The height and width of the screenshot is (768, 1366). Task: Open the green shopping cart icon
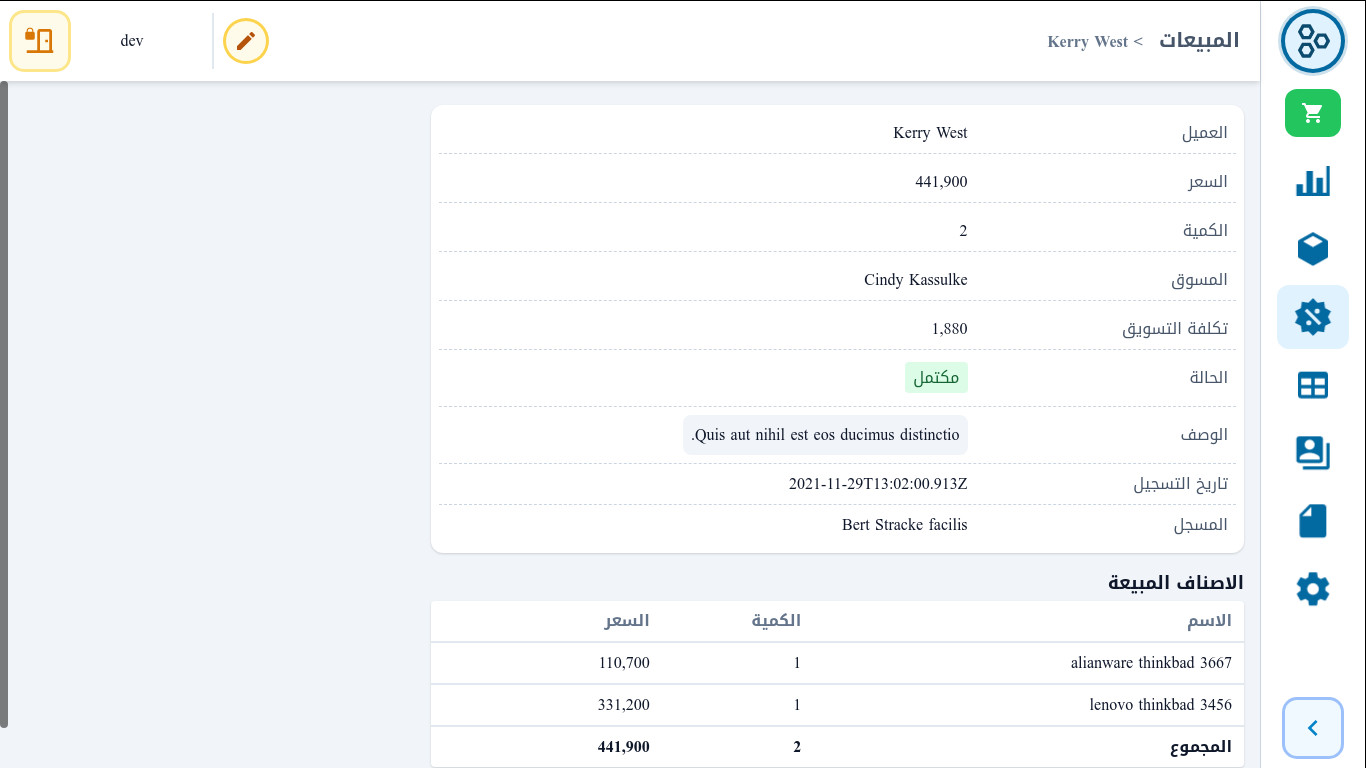click(1313, 113)
